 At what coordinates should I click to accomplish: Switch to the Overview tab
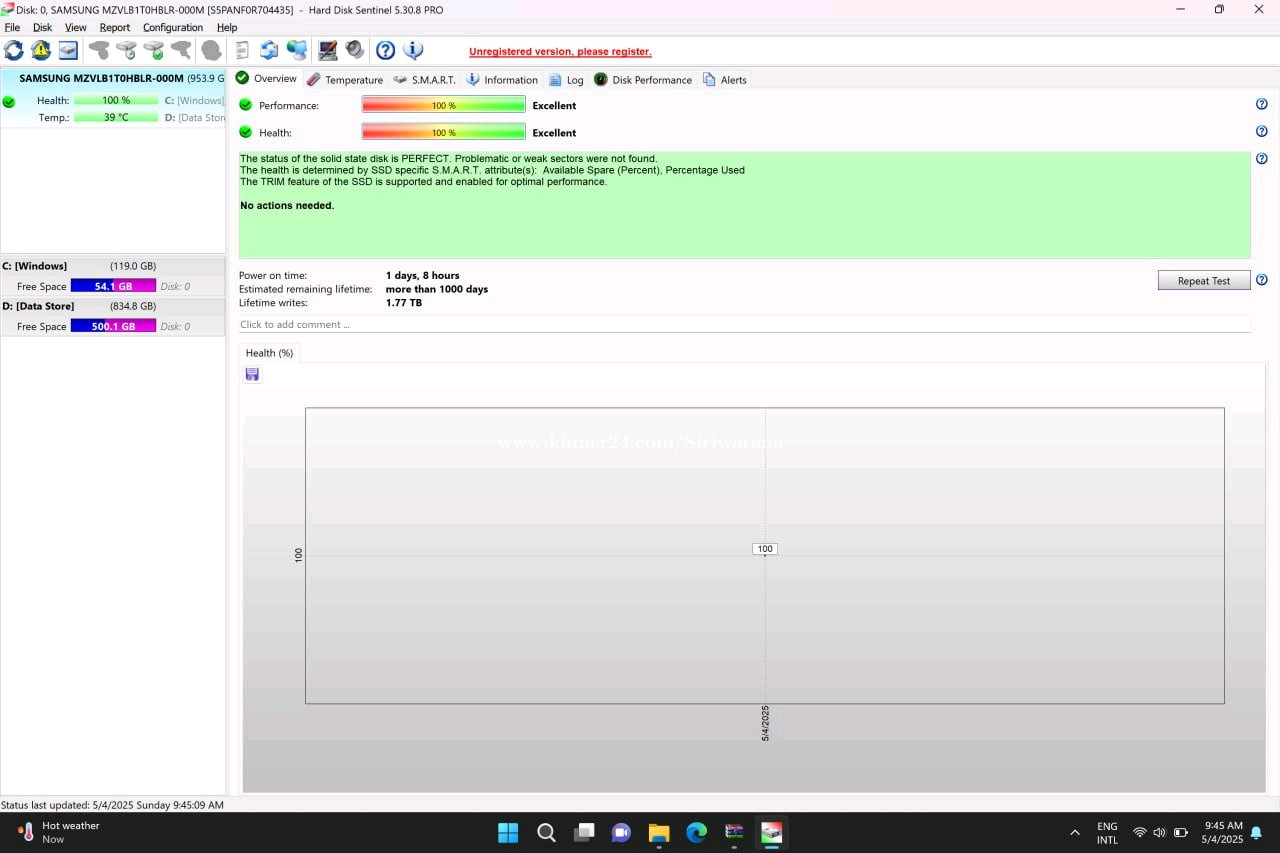266,78
